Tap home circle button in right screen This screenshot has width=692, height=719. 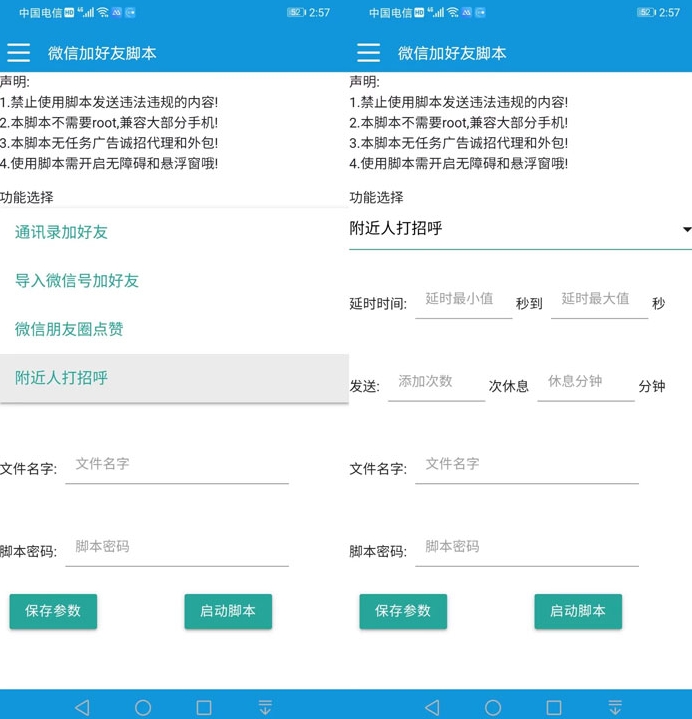(493, 708)
